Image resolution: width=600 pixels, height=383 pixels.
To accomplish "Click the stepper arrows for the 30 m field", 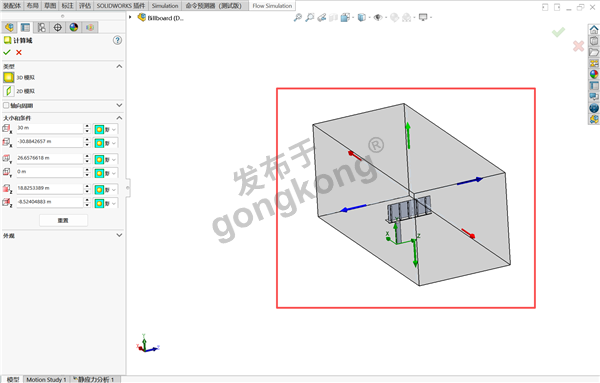I will pos(87,128).
